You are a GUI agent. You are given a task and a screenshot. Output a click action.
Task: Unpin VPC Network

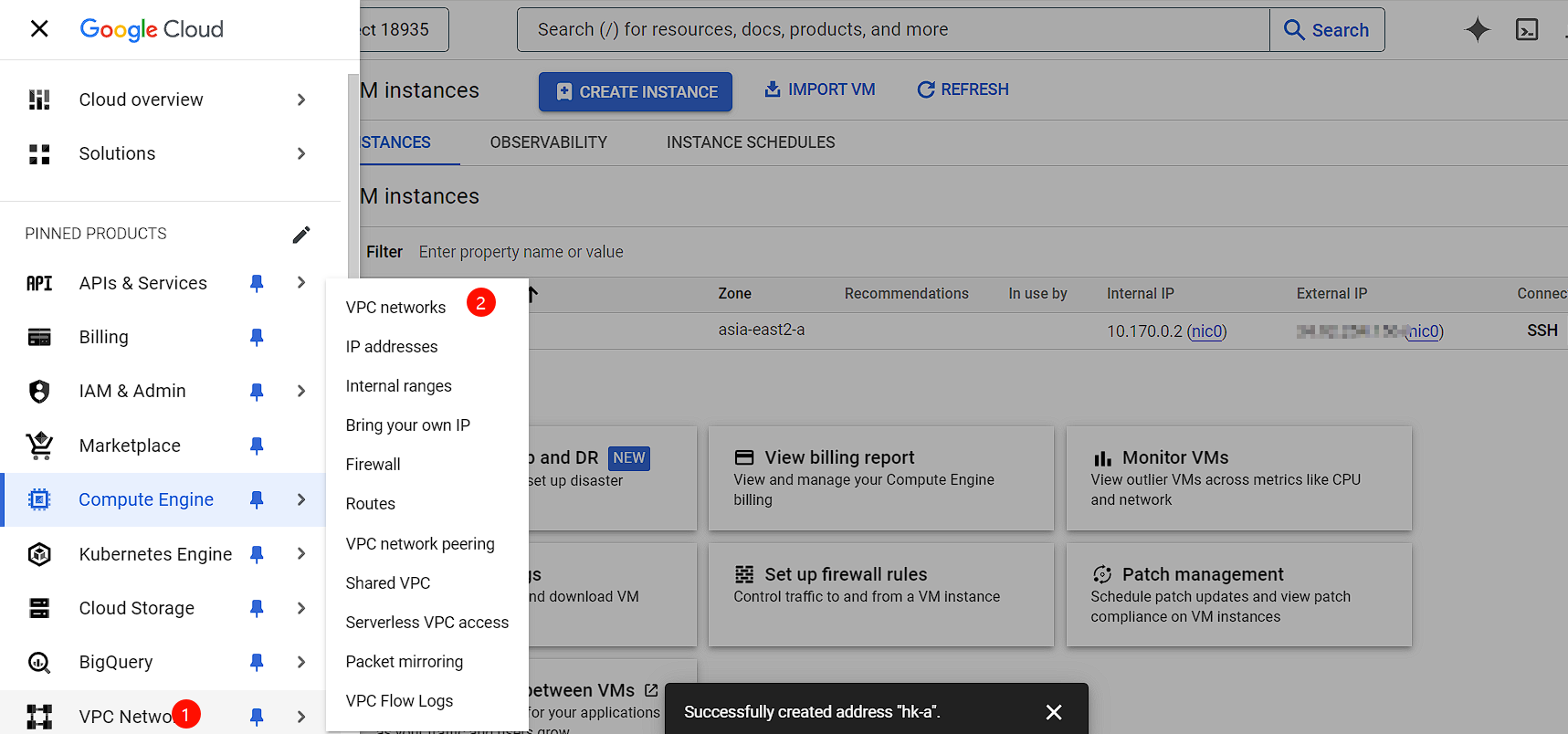pos(257,717)
